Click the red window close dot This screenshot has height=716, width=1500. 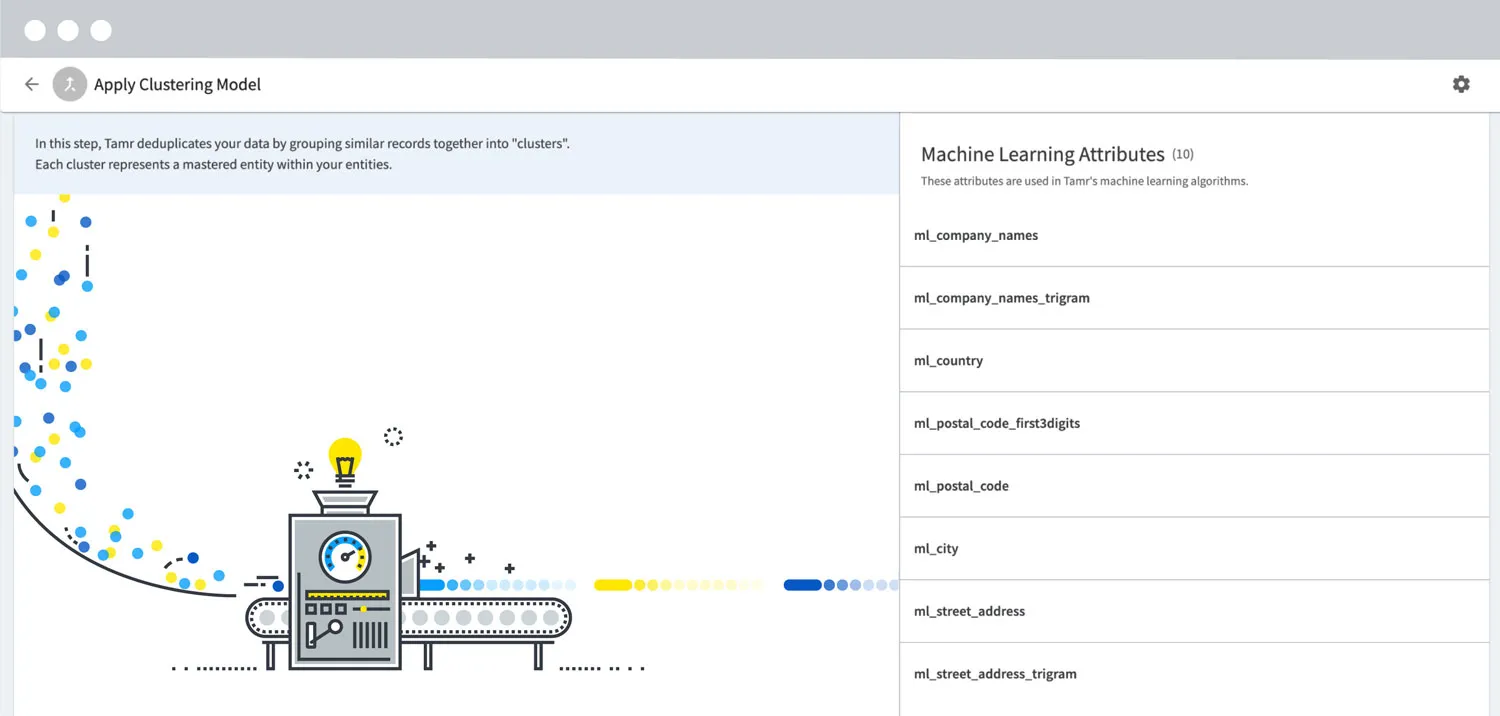tap(35, 30)
